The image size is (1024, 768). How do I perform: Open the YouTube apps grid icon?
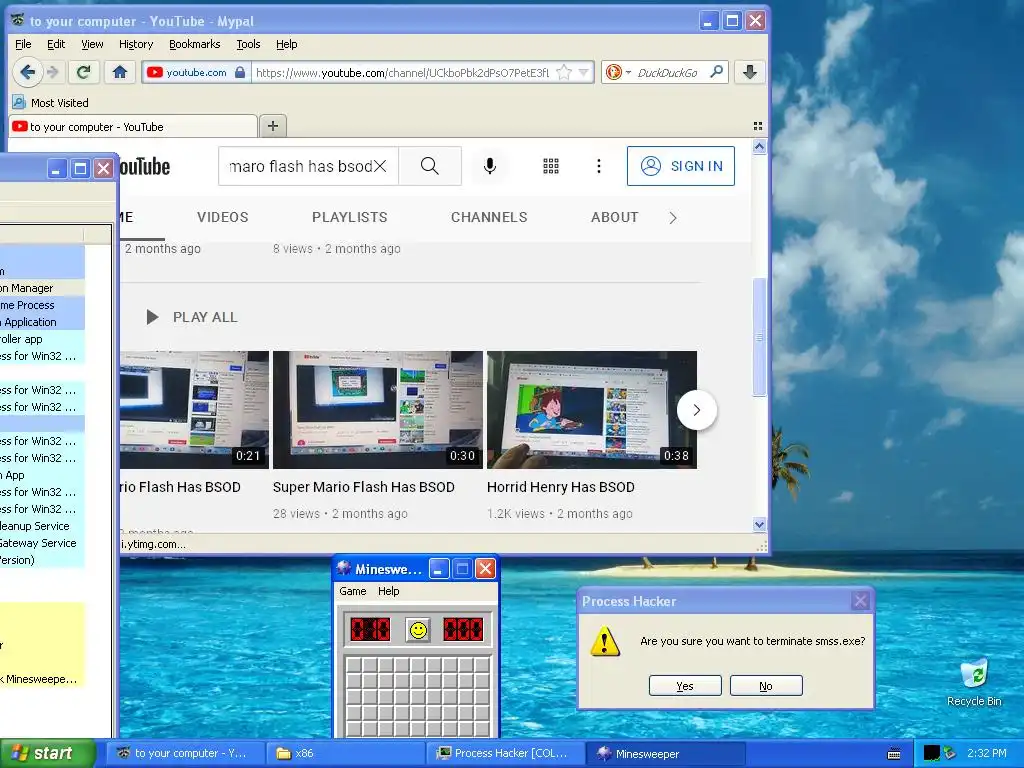[x=551, y=166]
